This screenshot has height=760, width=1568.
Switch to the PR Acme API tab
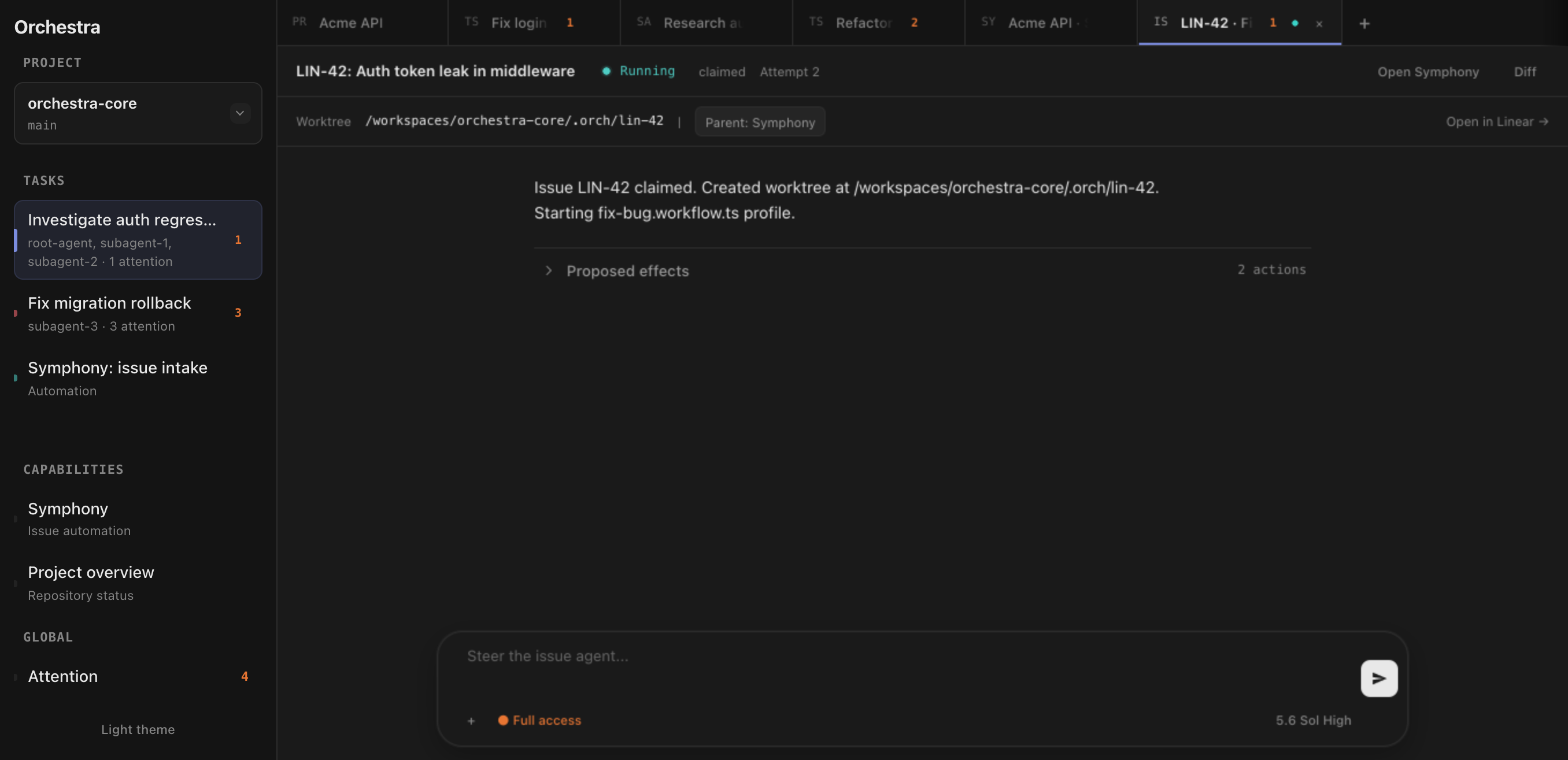point(362,23)
